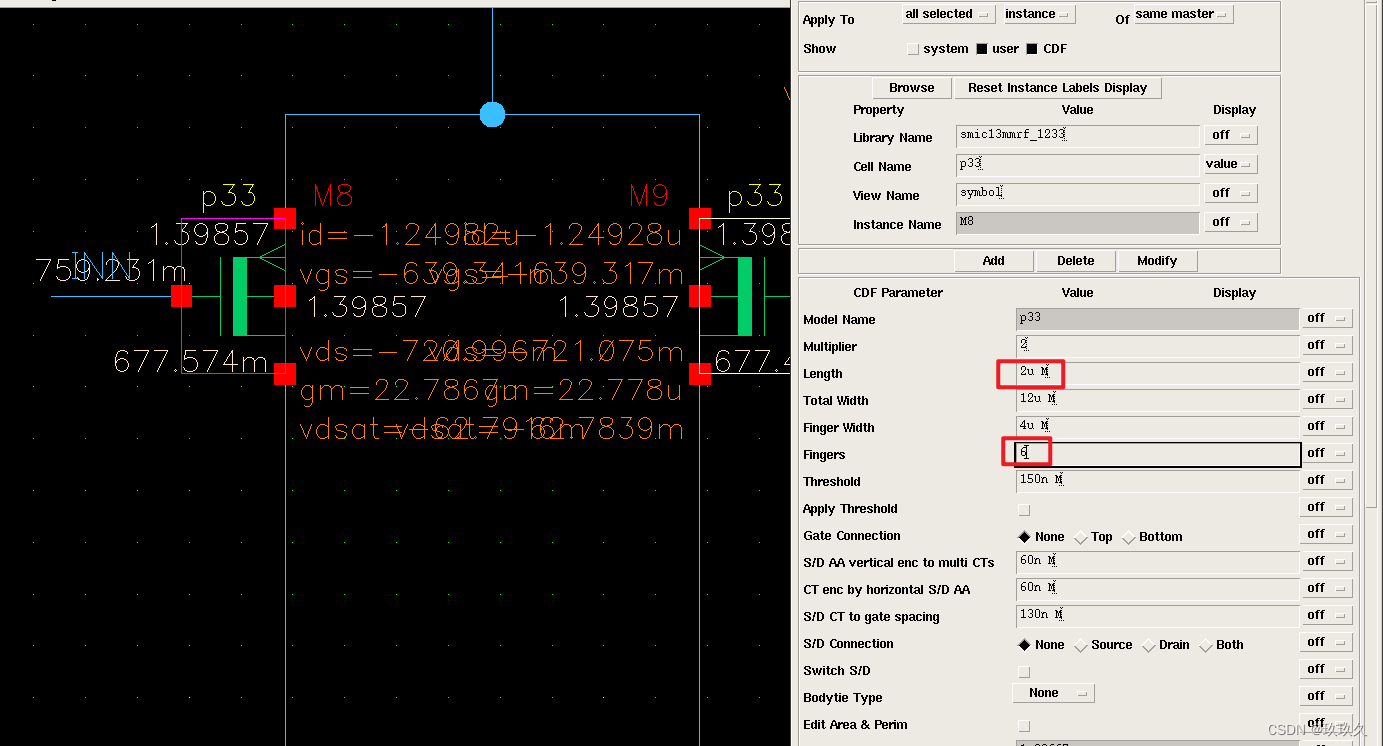This screenshot has width=1383, height=746.
Task: Click S/D CT to gate spacing field
Action: coord(1157,616)
